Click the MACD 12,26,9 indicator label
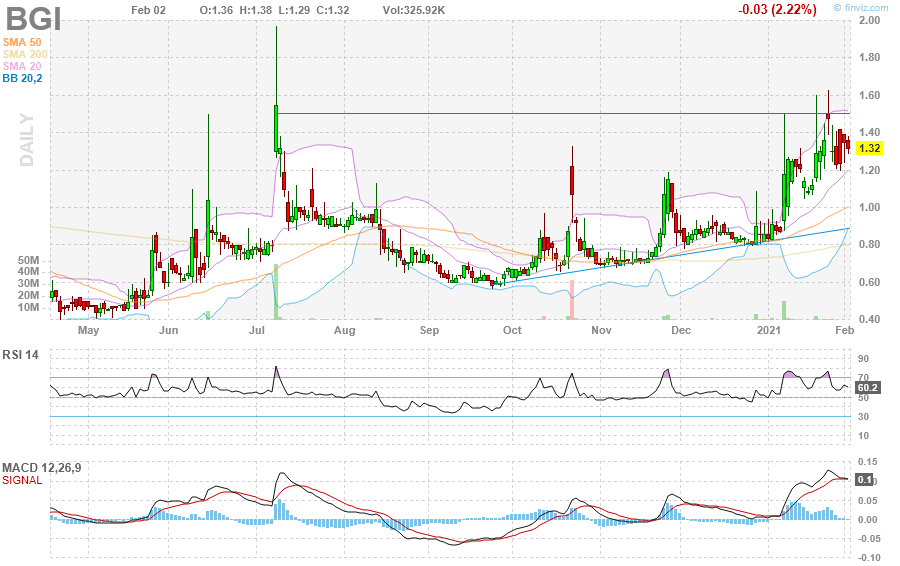 [41, 468]
